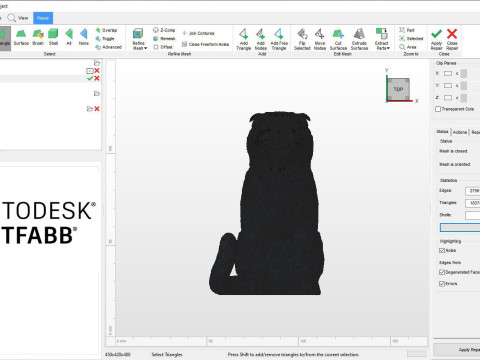This screenshot has width=480, height=360.
Task: Open the Refine Mesh dropdown
Action: point(139,39)
